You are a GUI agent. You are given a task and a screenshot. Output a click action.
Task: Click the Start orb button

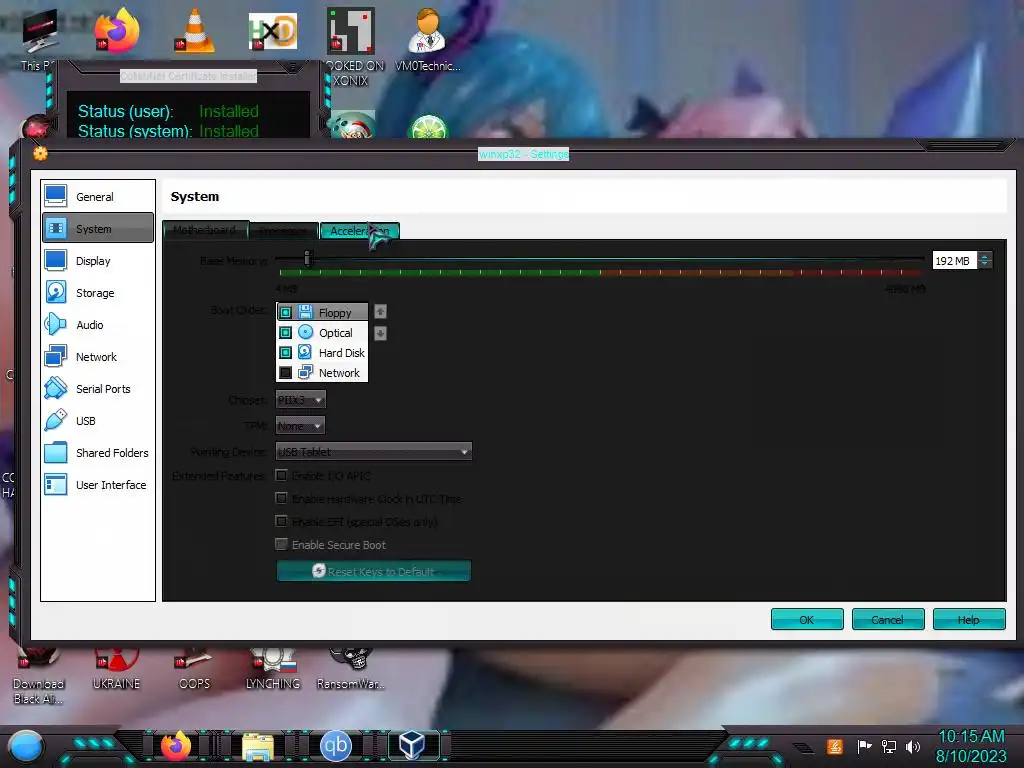[x=26, y=747]
